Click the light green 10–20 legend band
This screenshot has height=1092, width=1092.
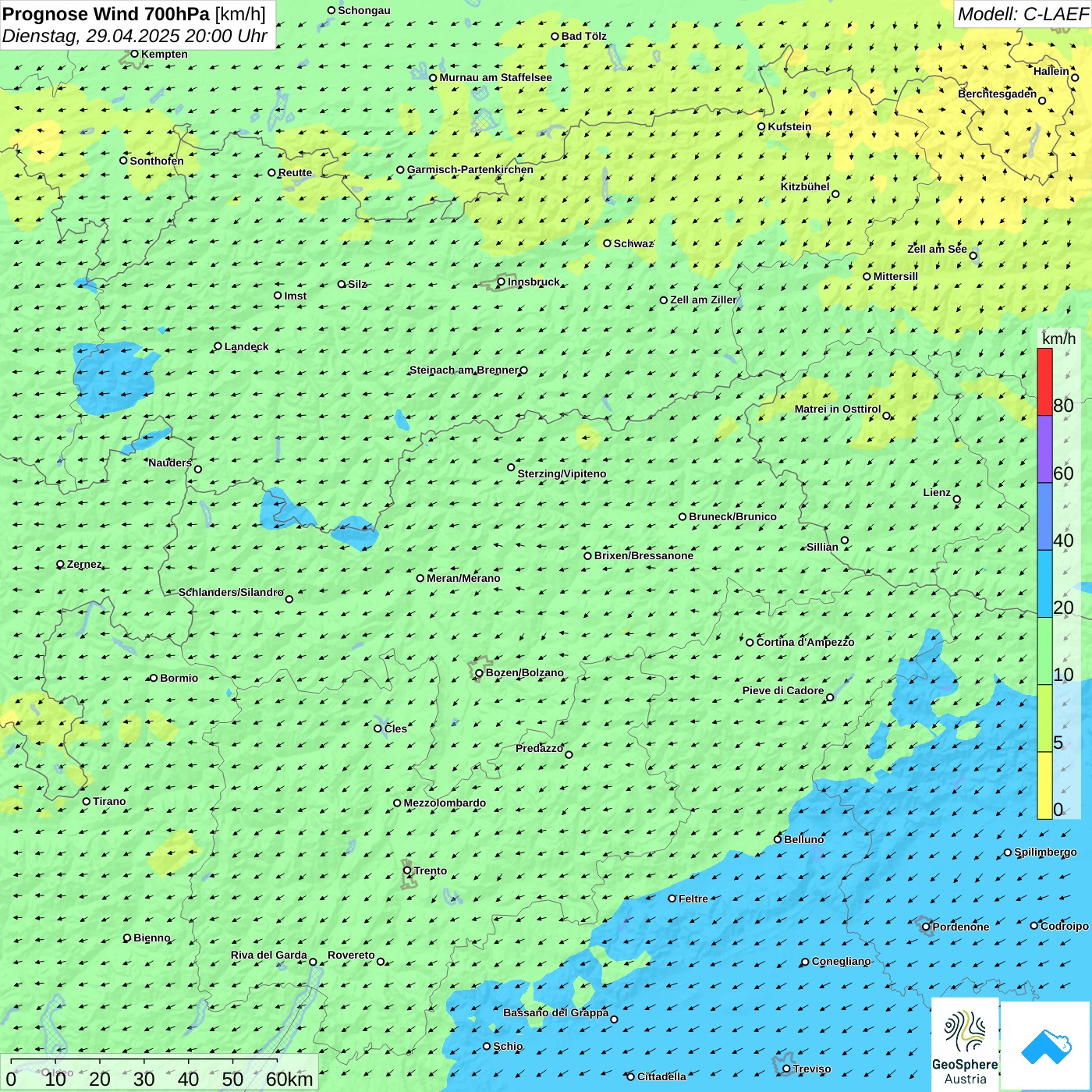click(x=1044, y=651)
